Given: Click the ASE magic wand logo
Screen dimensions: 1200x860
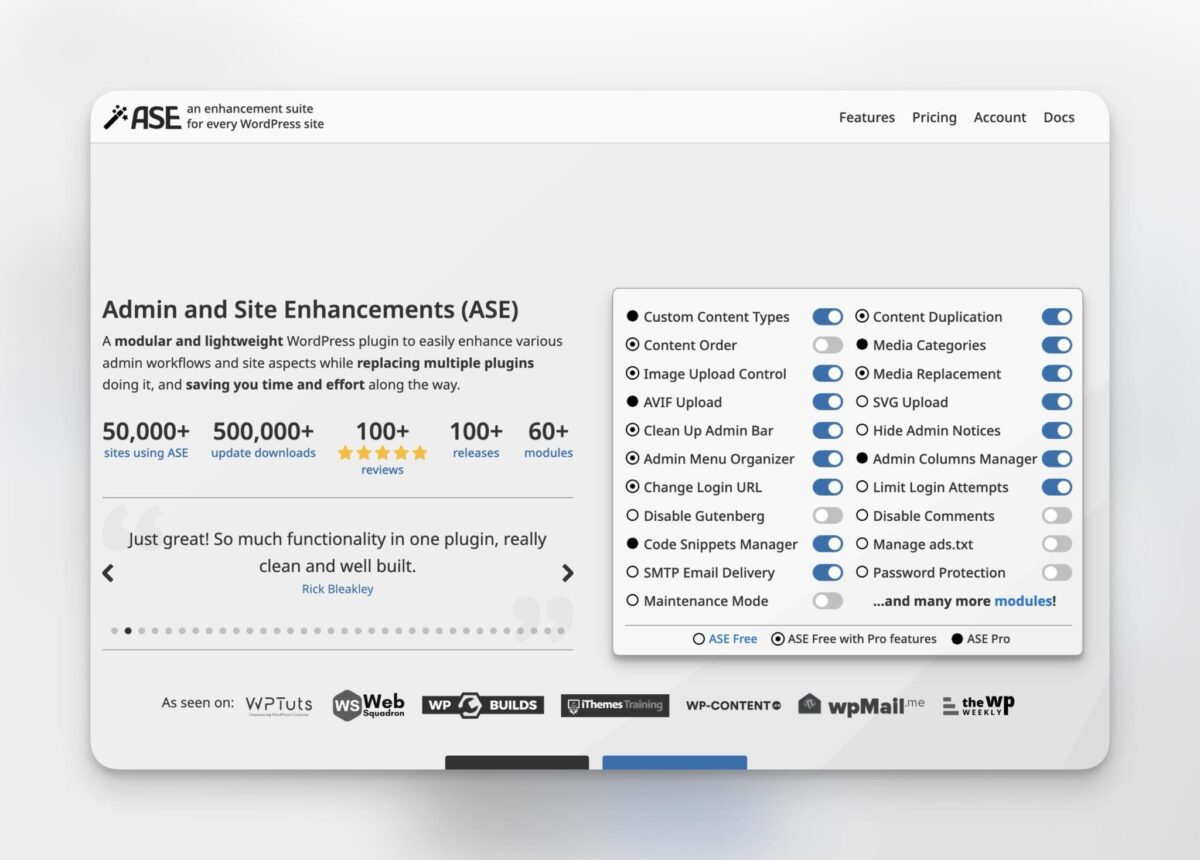Looking at the screenshot, I should 115,116.
